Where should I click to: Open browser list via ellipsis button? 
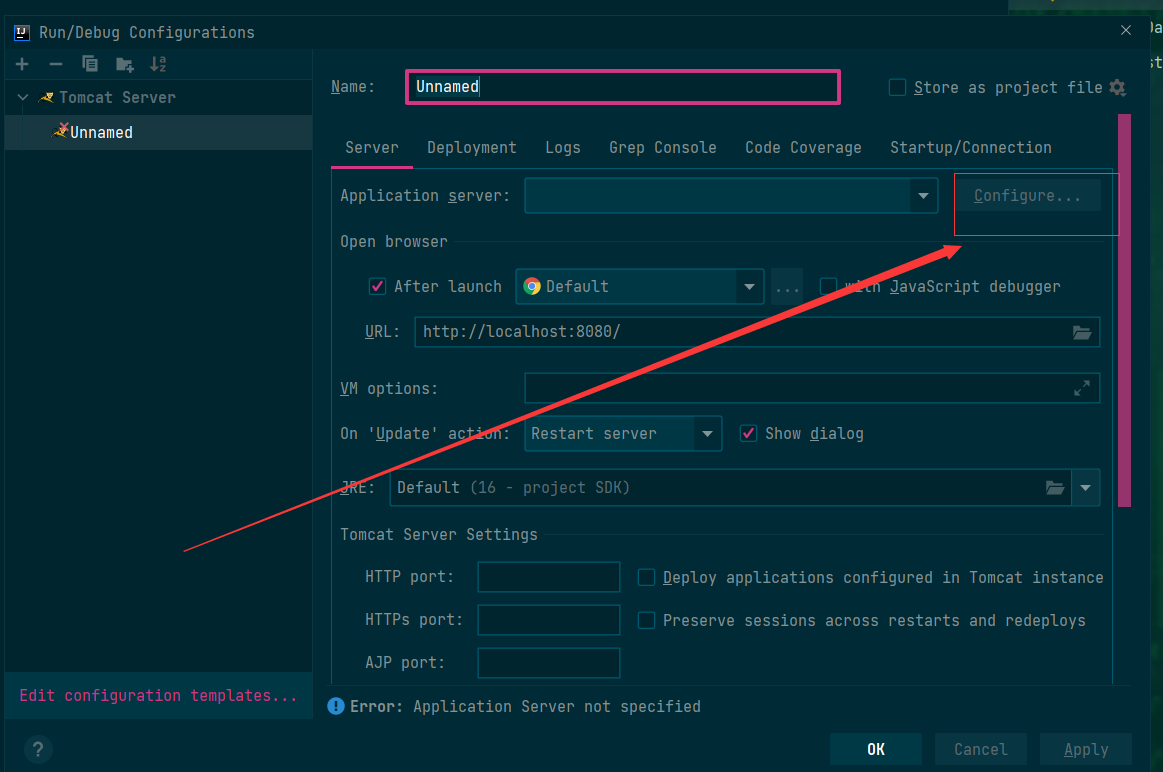787,286
